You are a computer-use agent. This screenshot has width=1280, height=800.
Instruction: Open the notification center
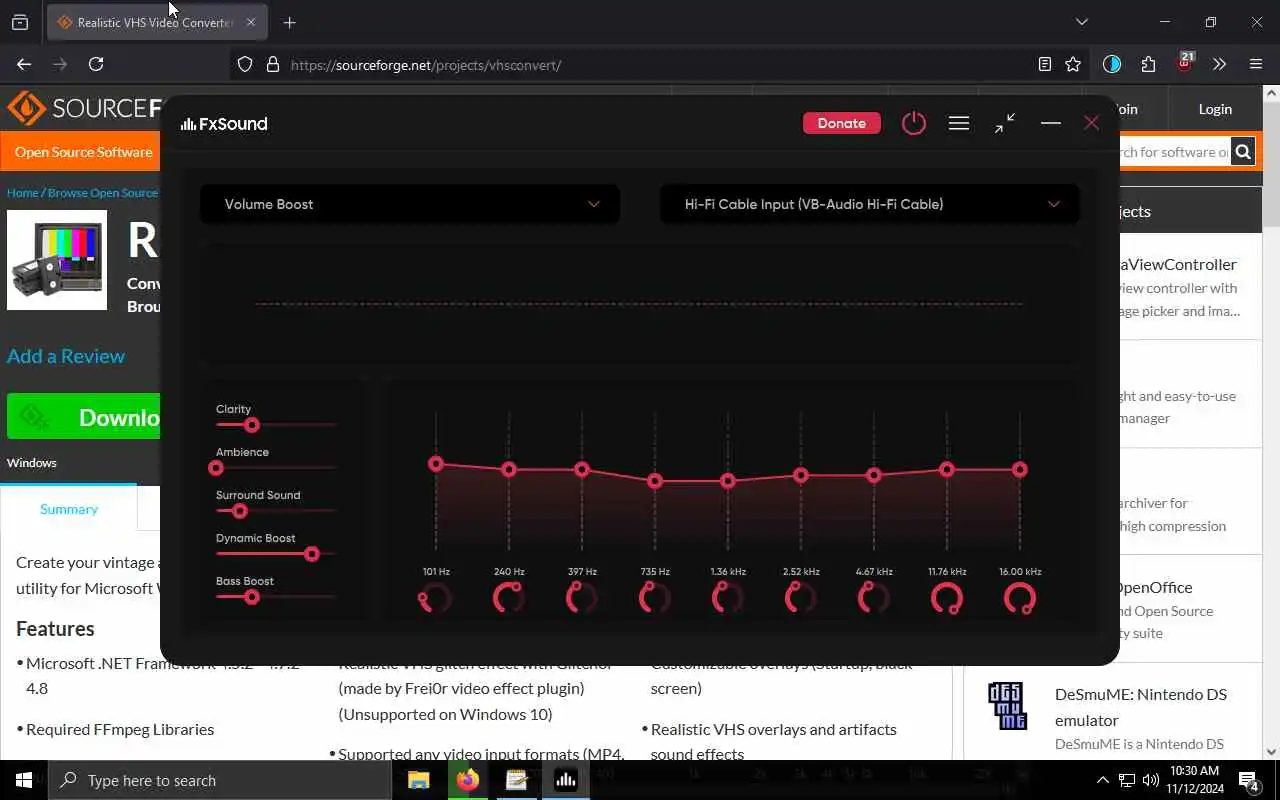click(x=1249, y=780)
